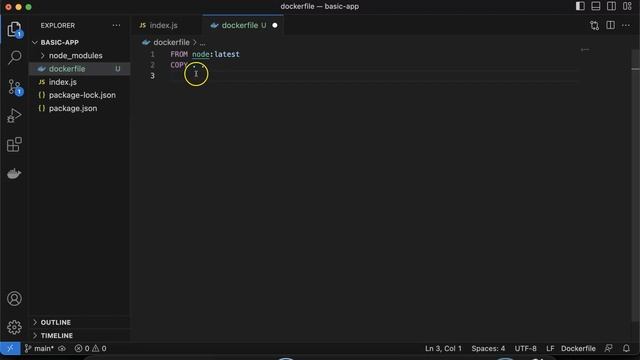Change file encoding UTF-8
This screenshot has width=640, height=360.
point(525,349)
